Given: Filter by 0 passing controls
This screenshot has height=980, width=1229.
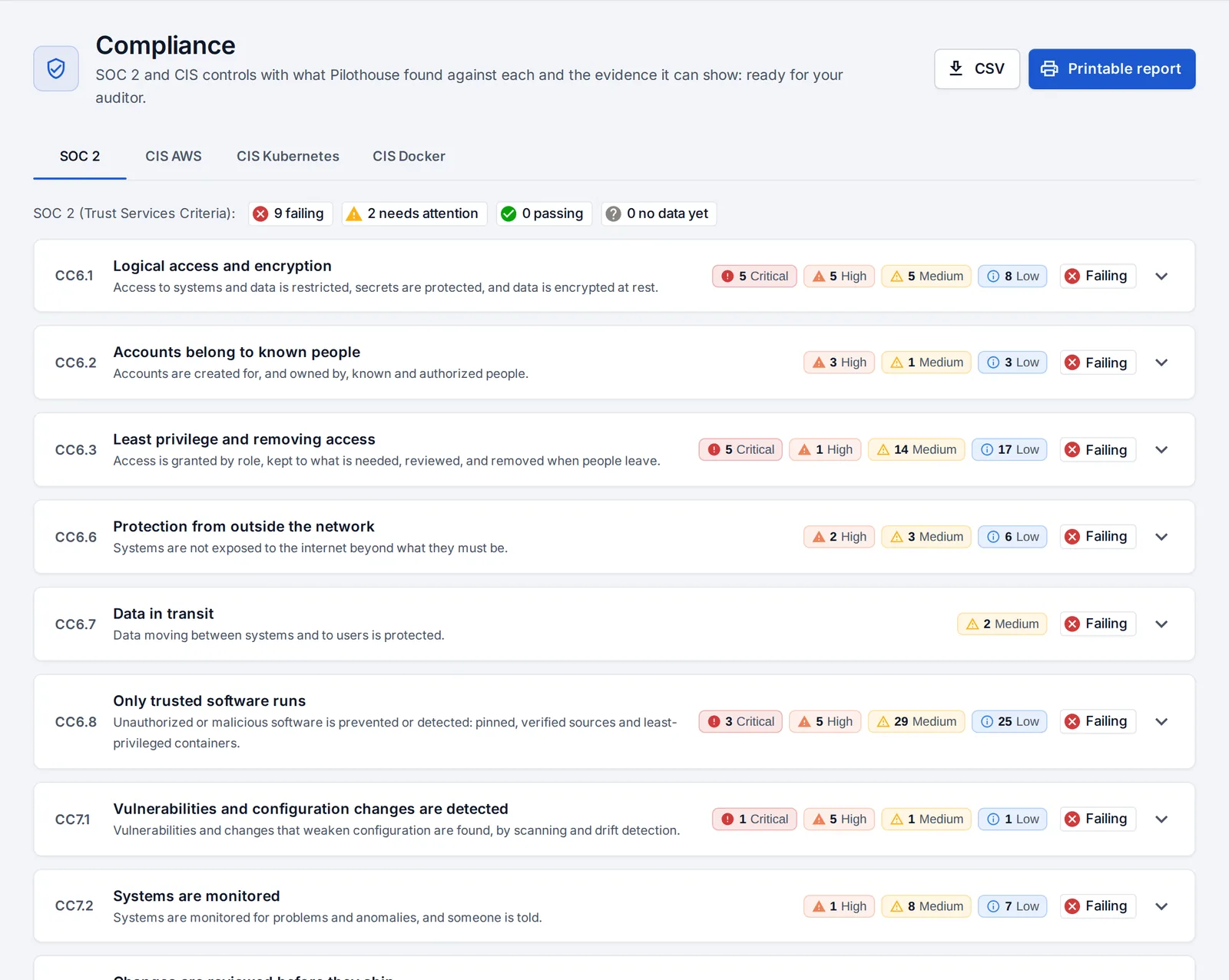Looking at the screenshot, I should (544, 214).
